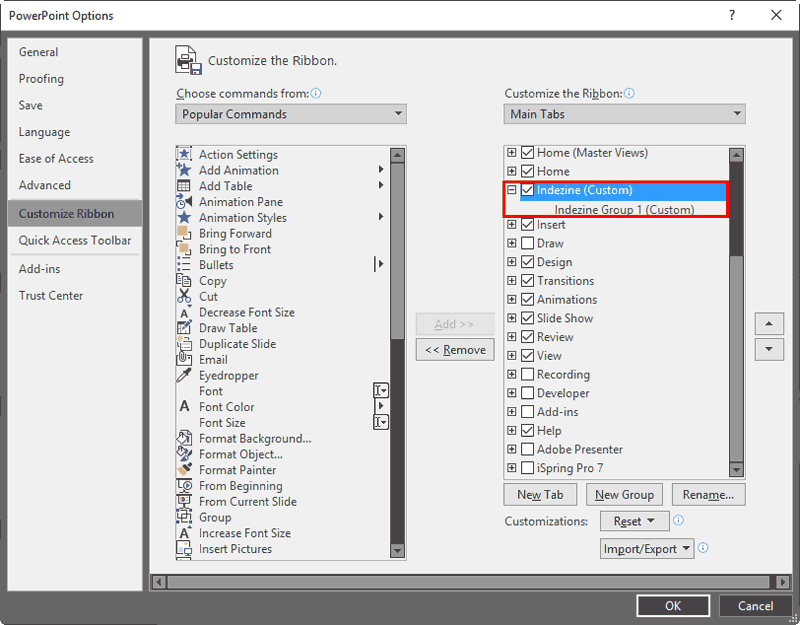This screenshot has height=625, width=800.
Task: Click the Copy command icon
Action: point(185,281)
